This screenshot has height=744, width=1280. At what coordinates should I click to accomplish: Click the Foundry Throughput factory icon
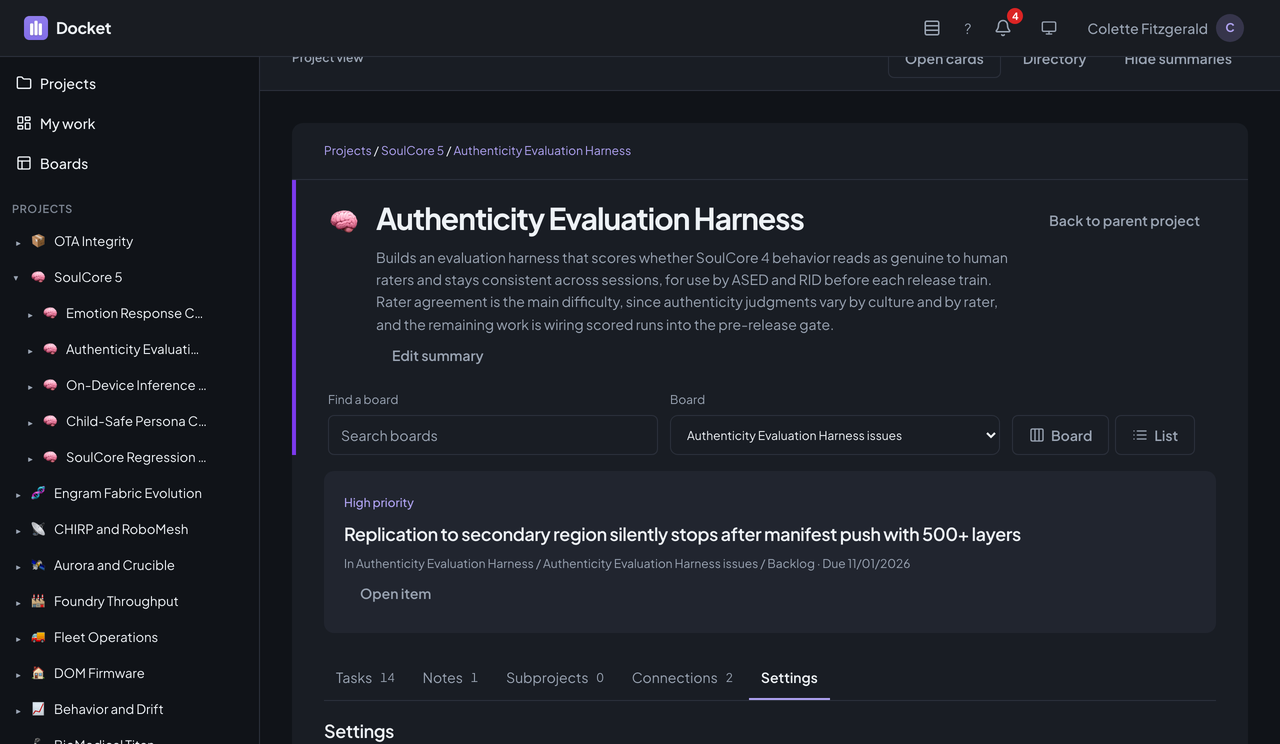pyautogui.click(x=38, y=601)
